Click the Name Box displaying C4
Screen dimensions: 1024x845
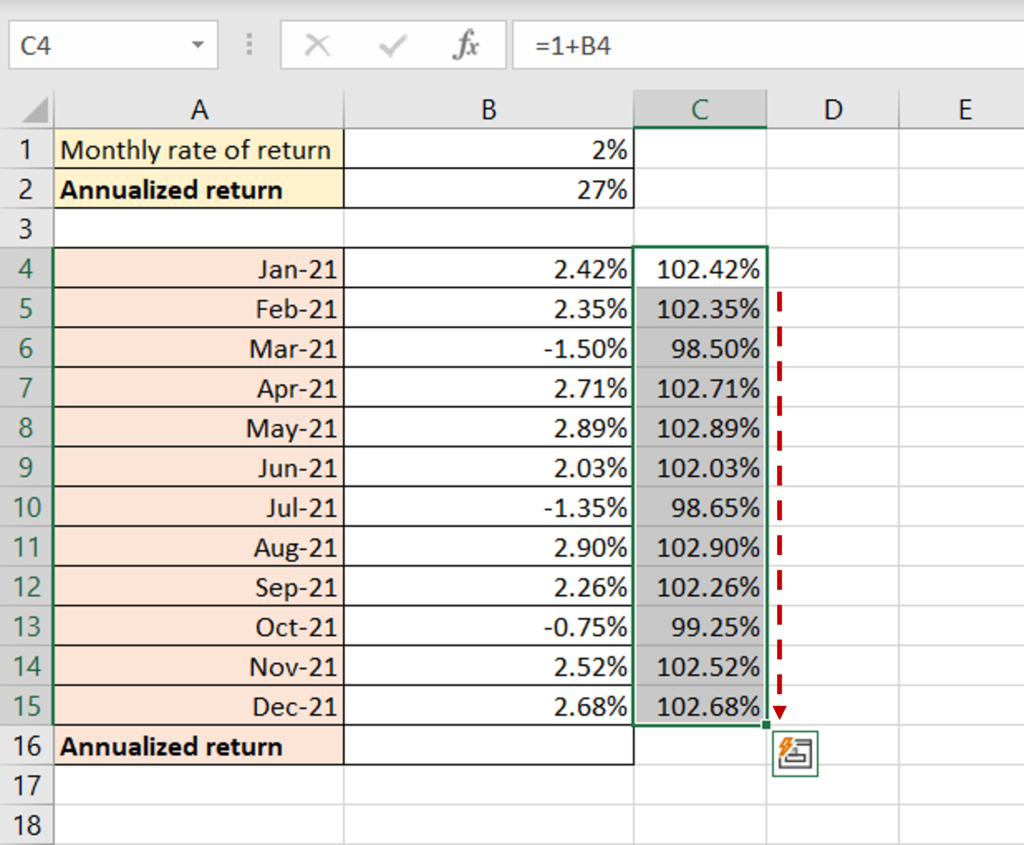click(90, 44)
